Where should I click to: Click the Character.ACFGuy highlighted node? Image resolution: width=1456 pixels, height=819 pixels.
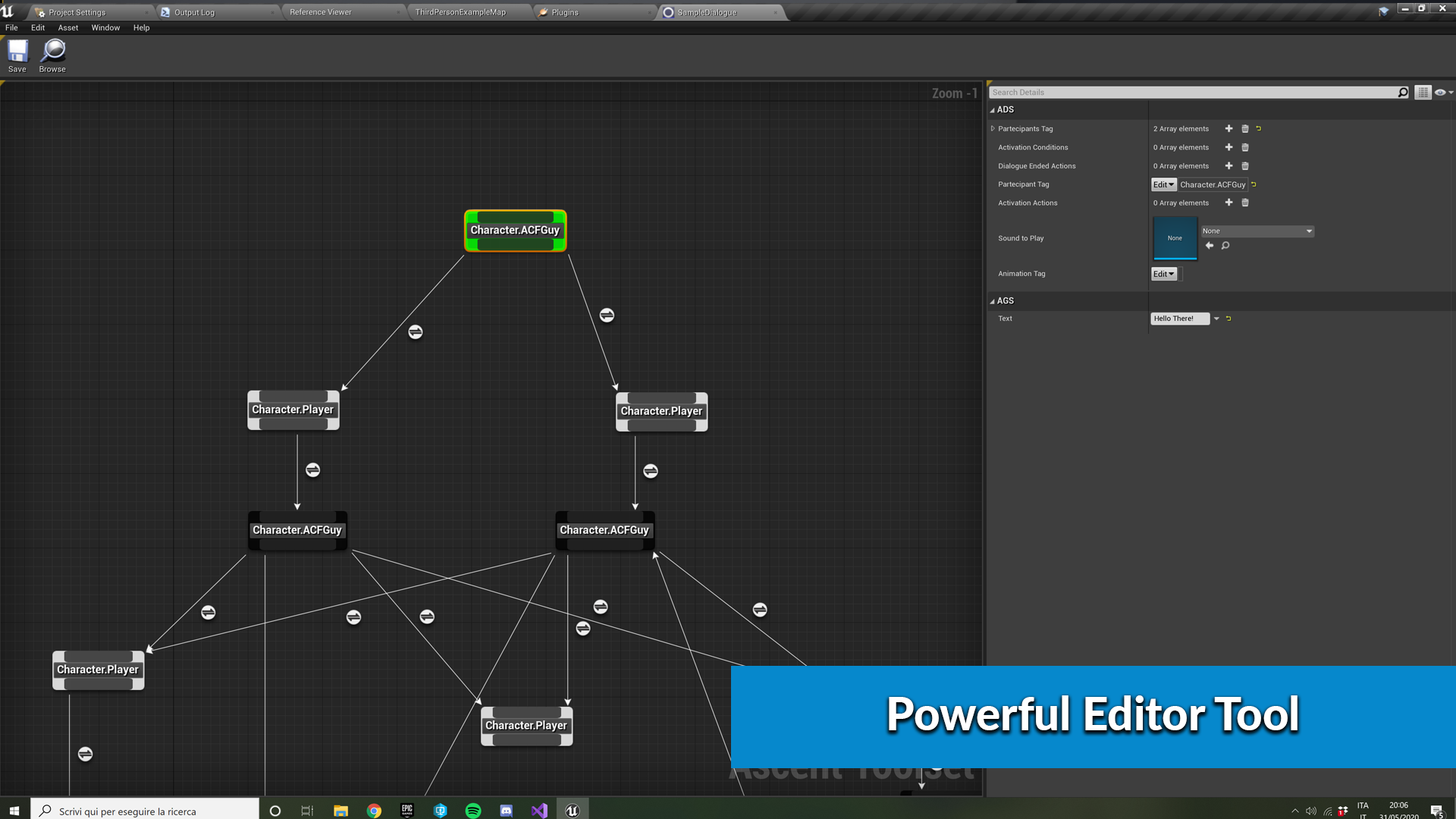pyautogui.click(x=515, y=229)
